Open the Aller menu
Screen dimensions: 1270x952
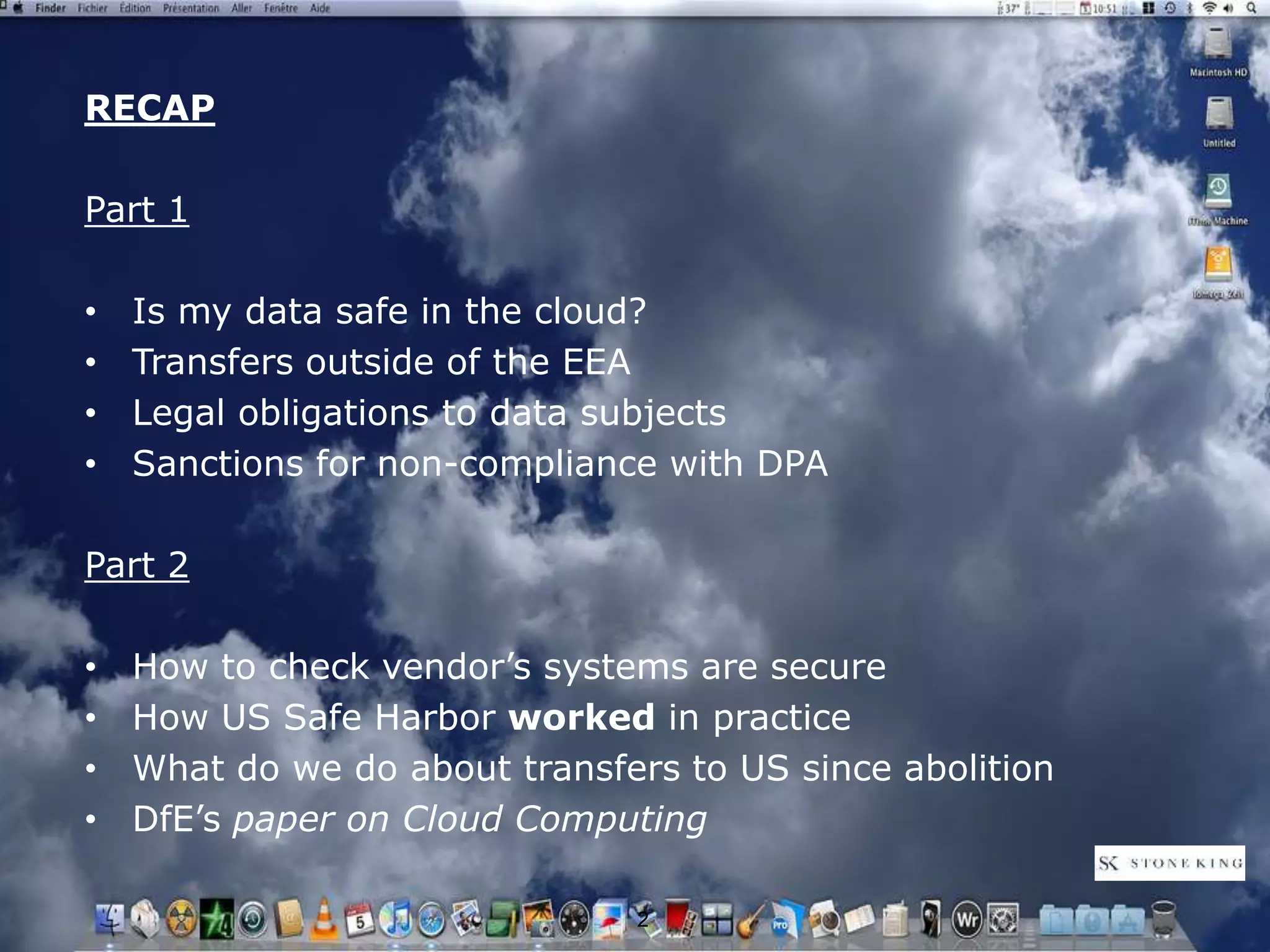point(242,8)
